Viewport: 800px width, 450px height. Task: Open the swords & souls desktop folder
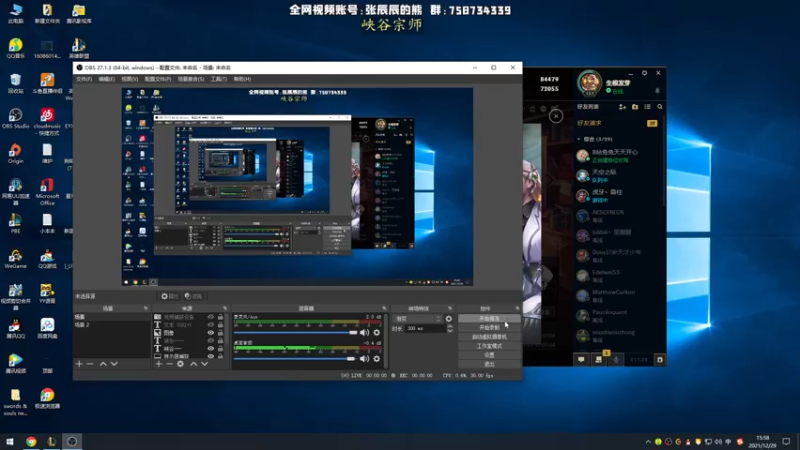click(15, 402)
